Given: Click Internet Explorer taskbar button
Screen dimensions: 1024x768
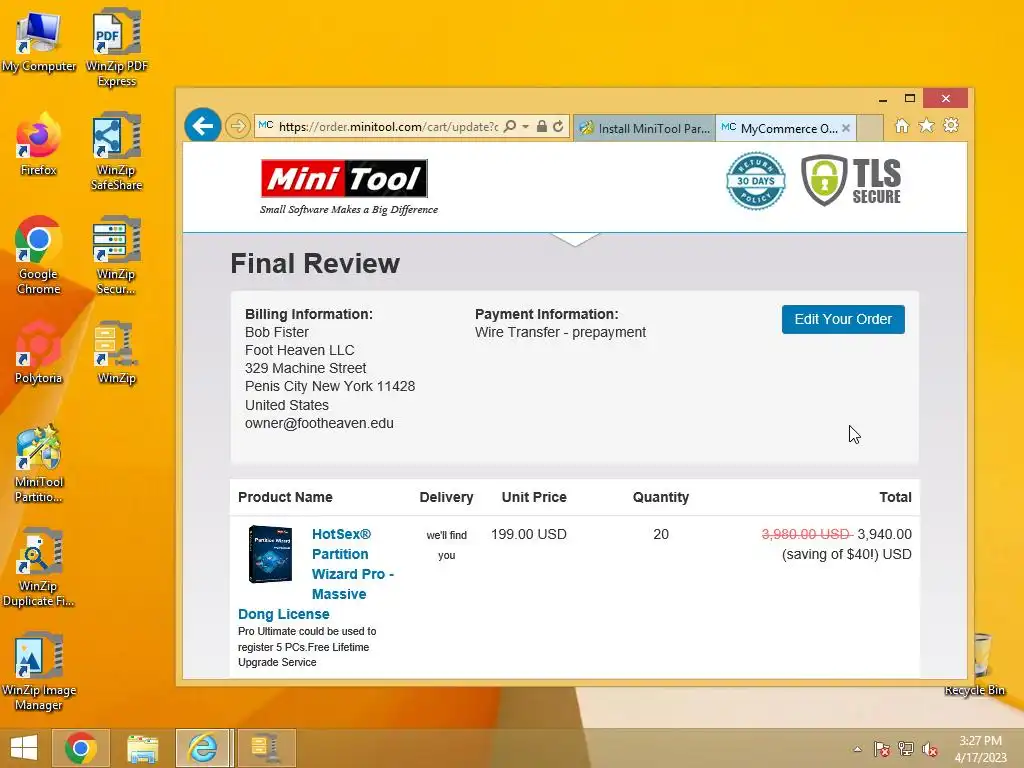Looking at the screenshot, I should point(202,748).
